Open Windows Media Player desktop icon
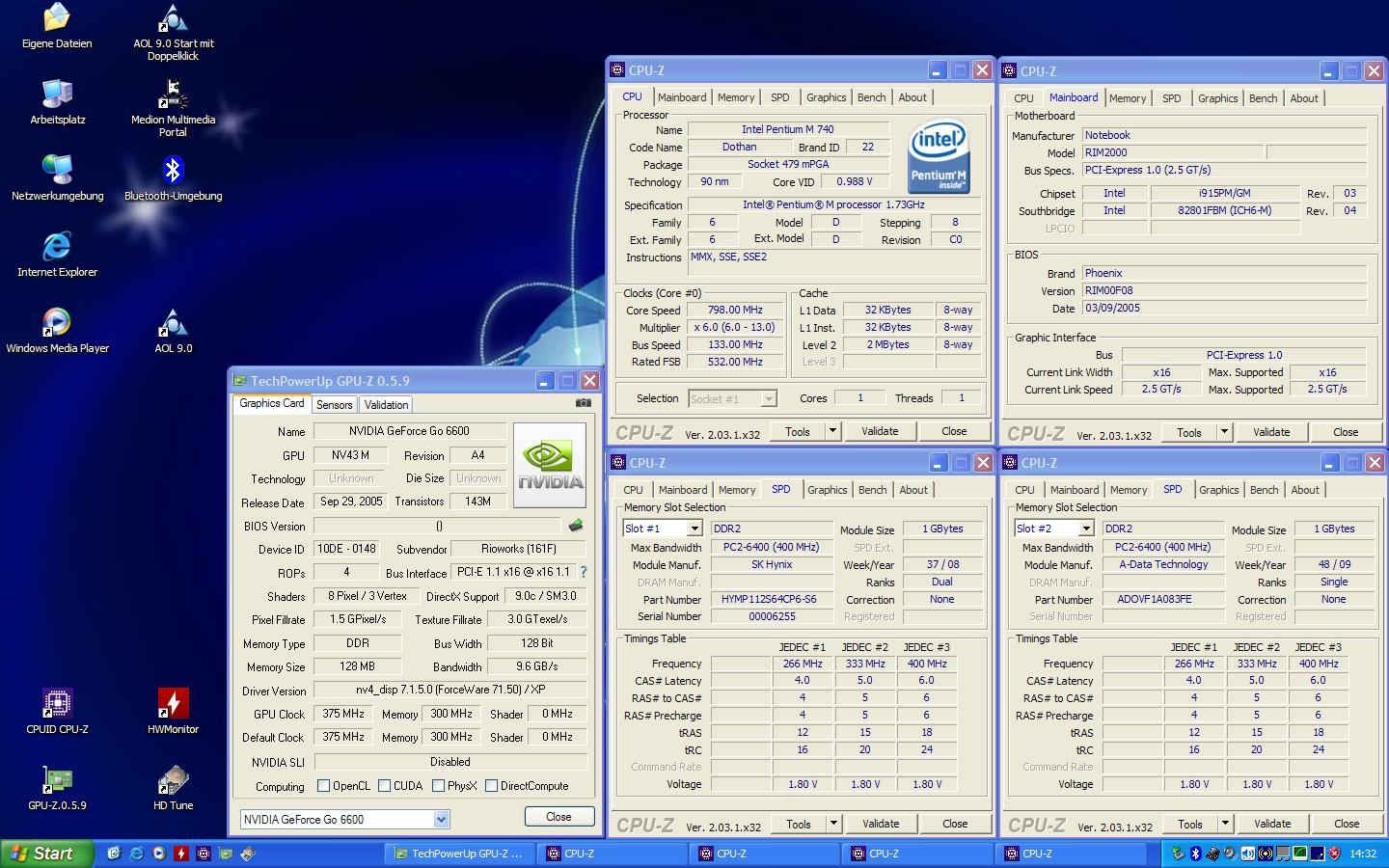The width and height of the screenshot is (1389, 868). click(x=57, y=324)
